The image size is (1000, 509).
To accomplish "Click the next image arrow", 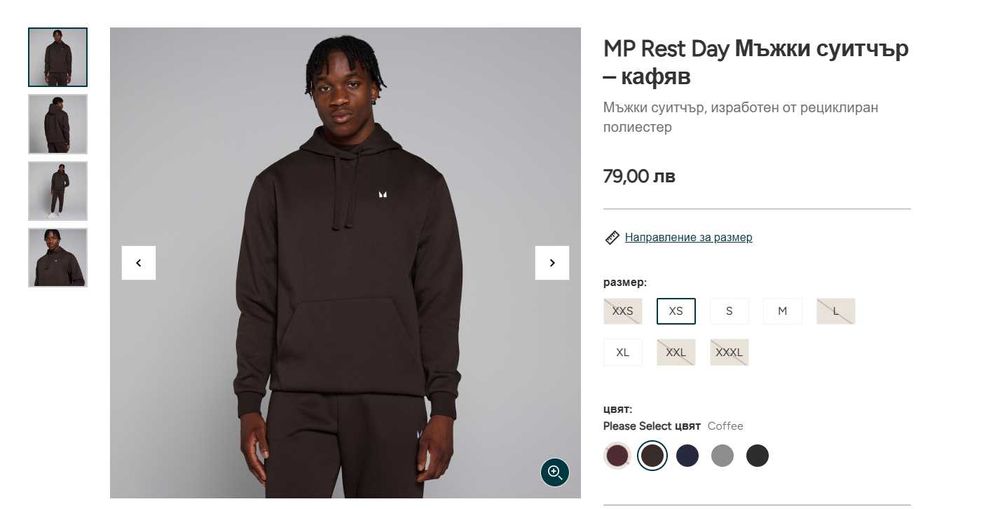I will [x=552, y=263].
